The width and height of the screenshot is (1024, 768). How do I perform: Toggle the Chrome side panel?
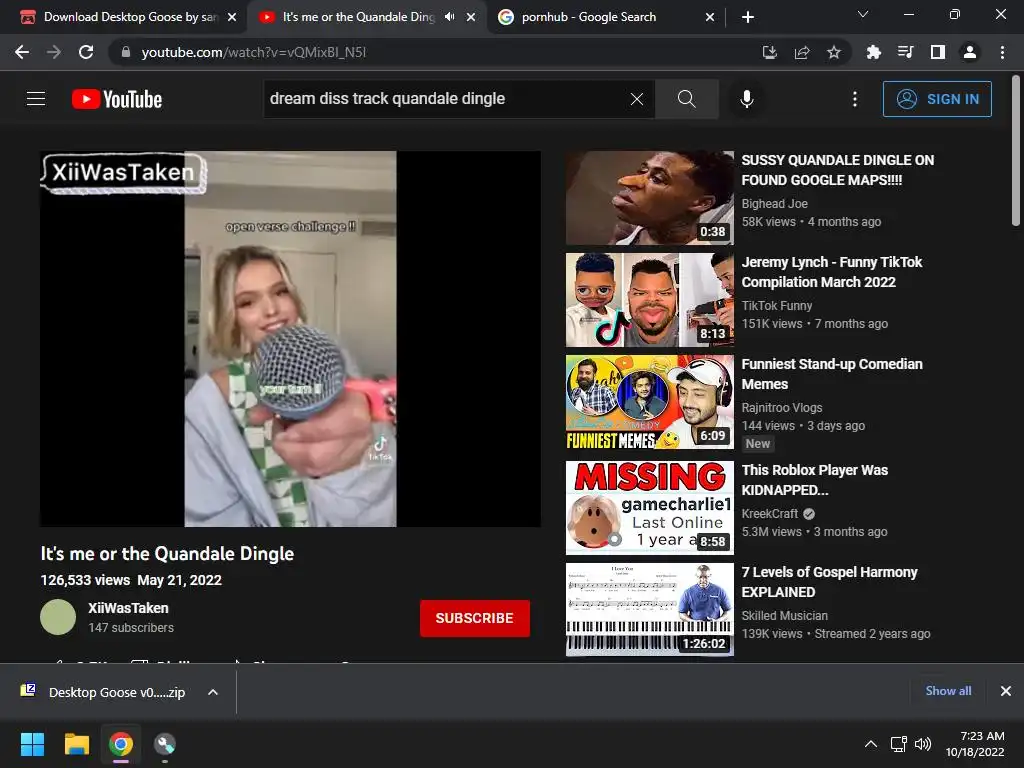click(938, 52)
